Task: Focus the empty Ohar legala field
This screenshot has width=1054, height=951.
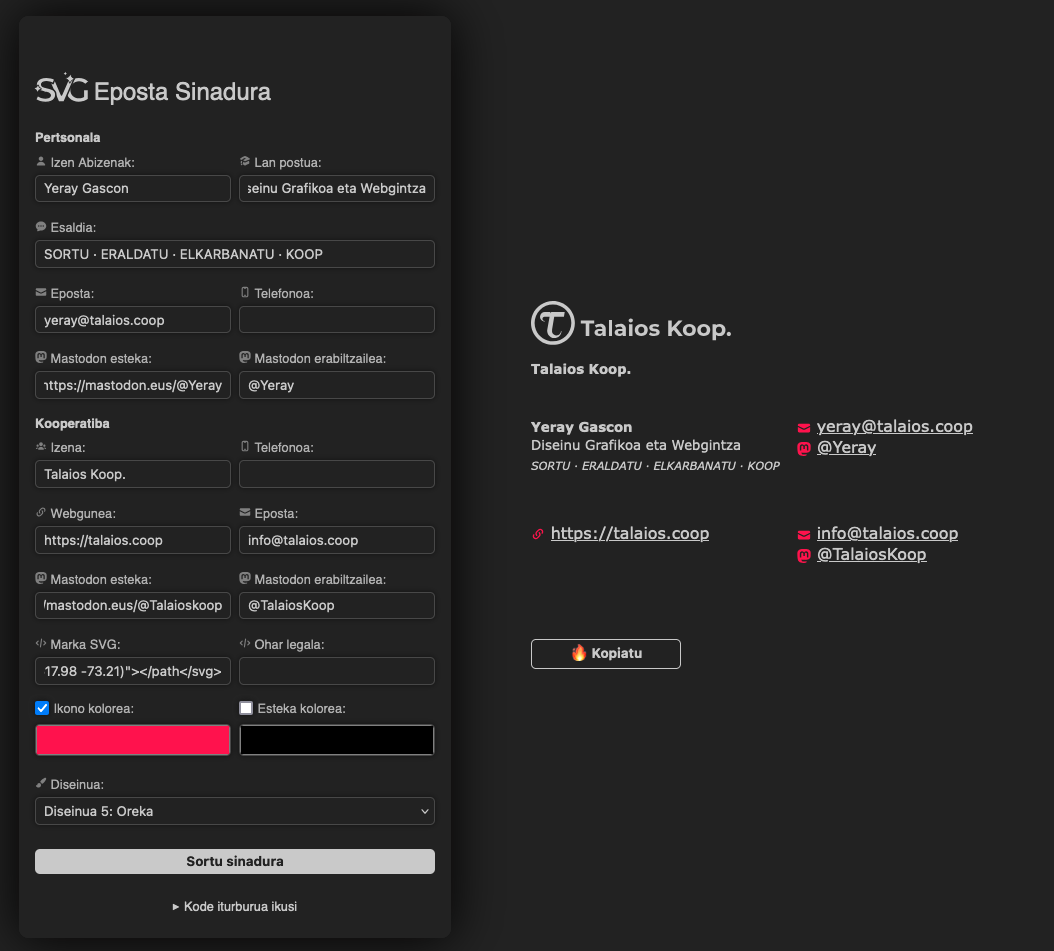Action: point(337,671)
